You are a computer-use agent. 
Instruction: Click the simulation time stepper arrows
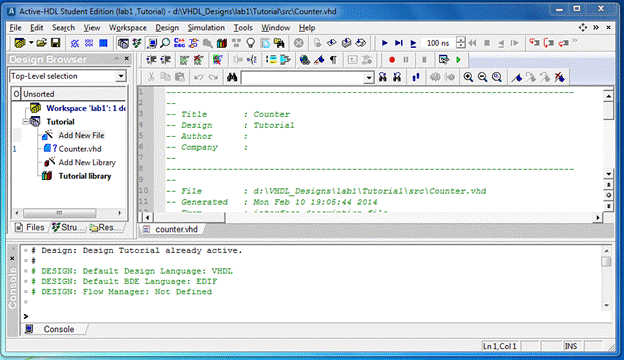[x=461, y=43]
